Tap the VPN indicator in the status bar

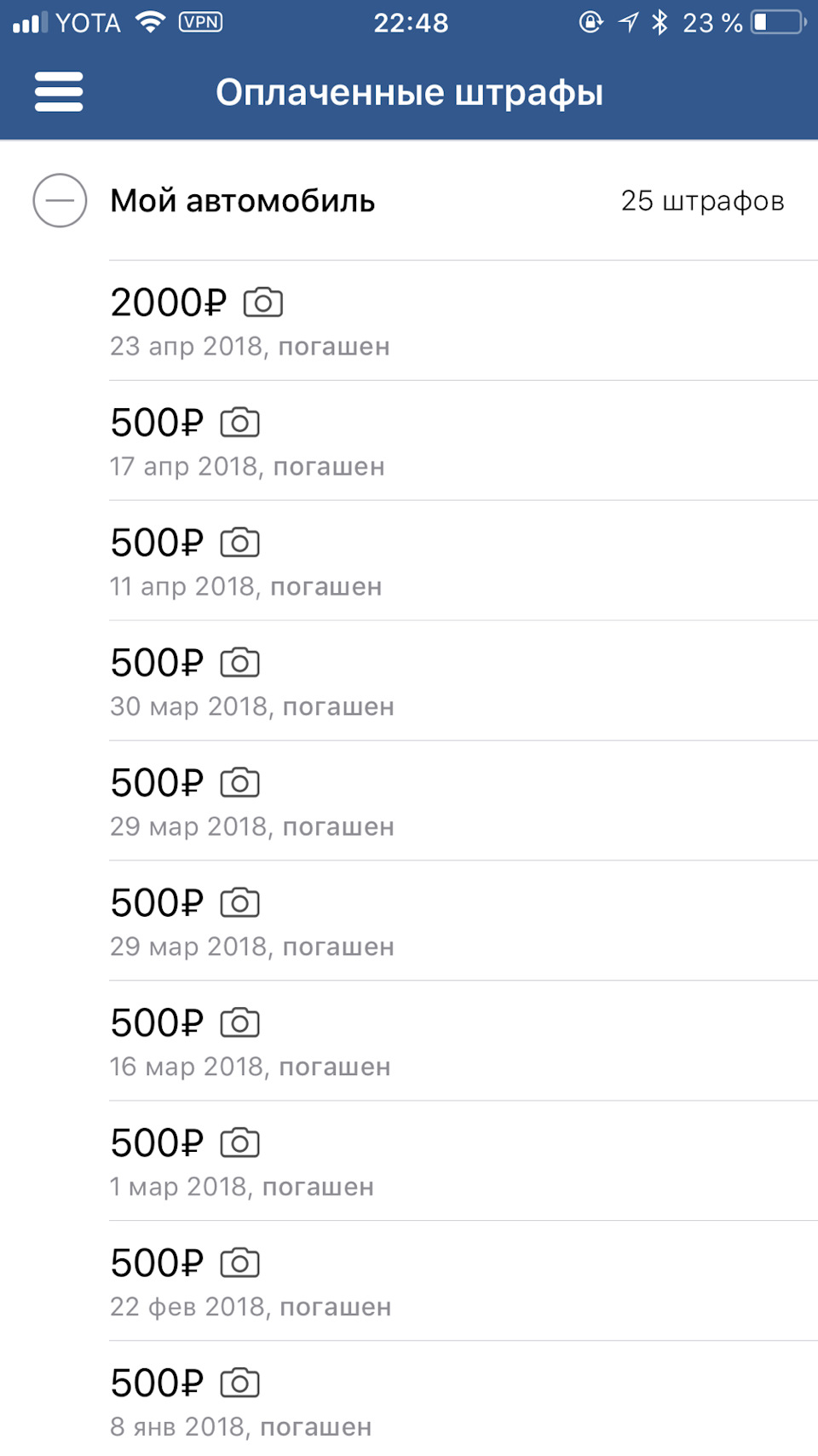point(200,22)
